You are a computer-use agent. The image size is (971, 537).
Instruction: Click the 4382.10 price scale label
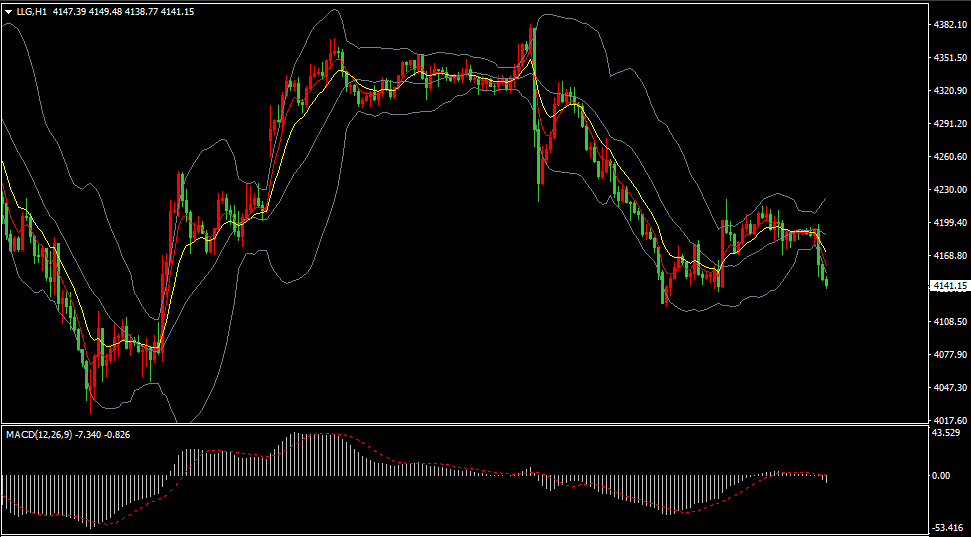[x=949, y=25]
